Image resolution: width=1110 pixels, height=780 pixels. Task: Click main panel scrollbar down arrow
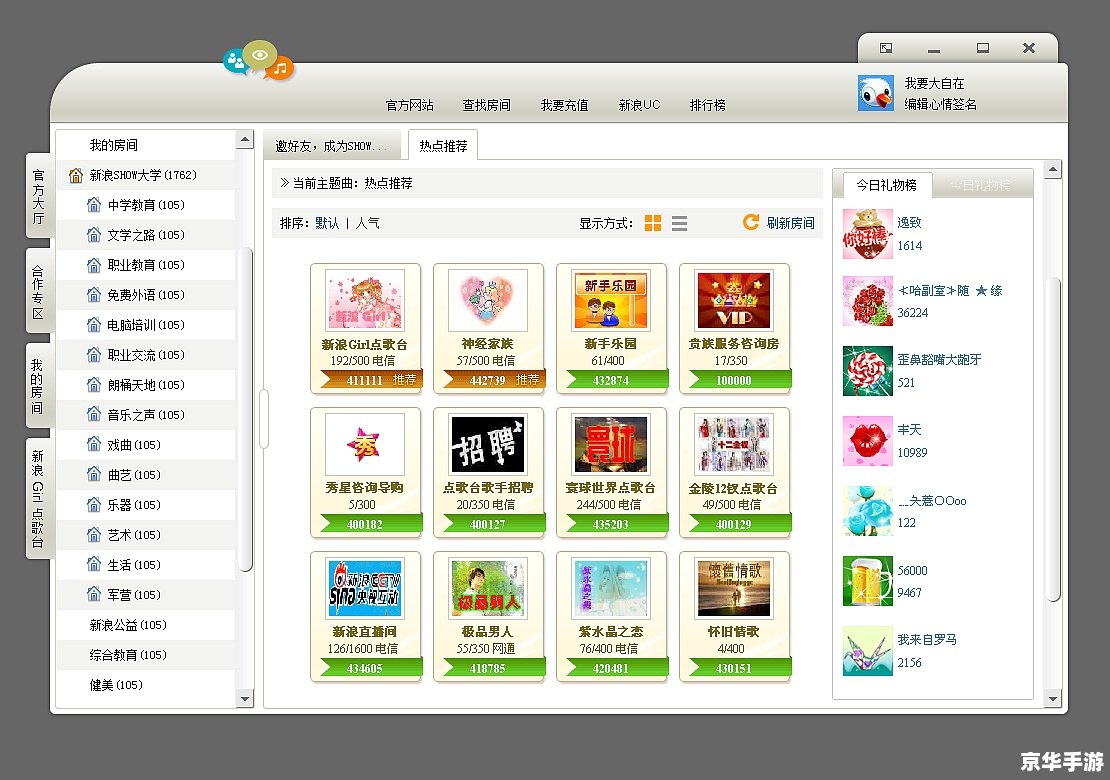point(1053,698)
